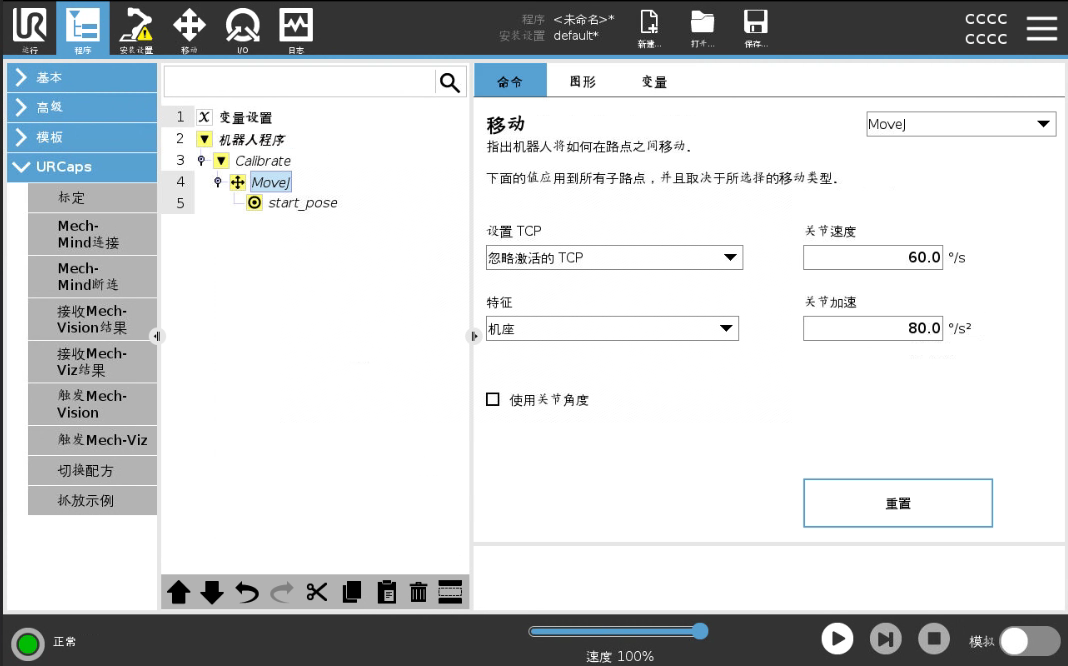Click the Step forward playback button
The width and height of the screenshot is (1068, 666).
tap(885, 639)
